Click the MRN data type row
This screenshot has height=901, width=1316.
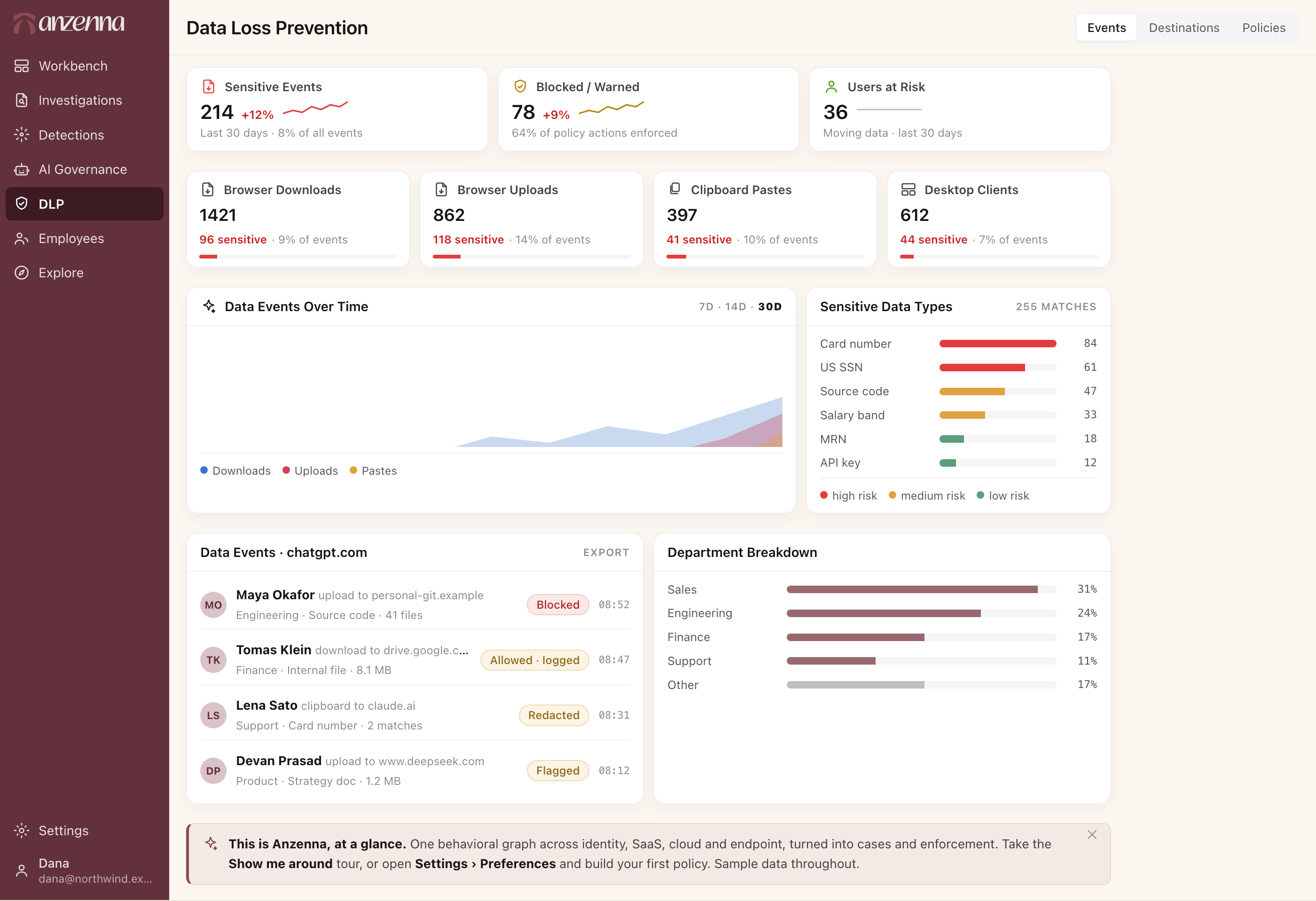(x=958, y=439)
